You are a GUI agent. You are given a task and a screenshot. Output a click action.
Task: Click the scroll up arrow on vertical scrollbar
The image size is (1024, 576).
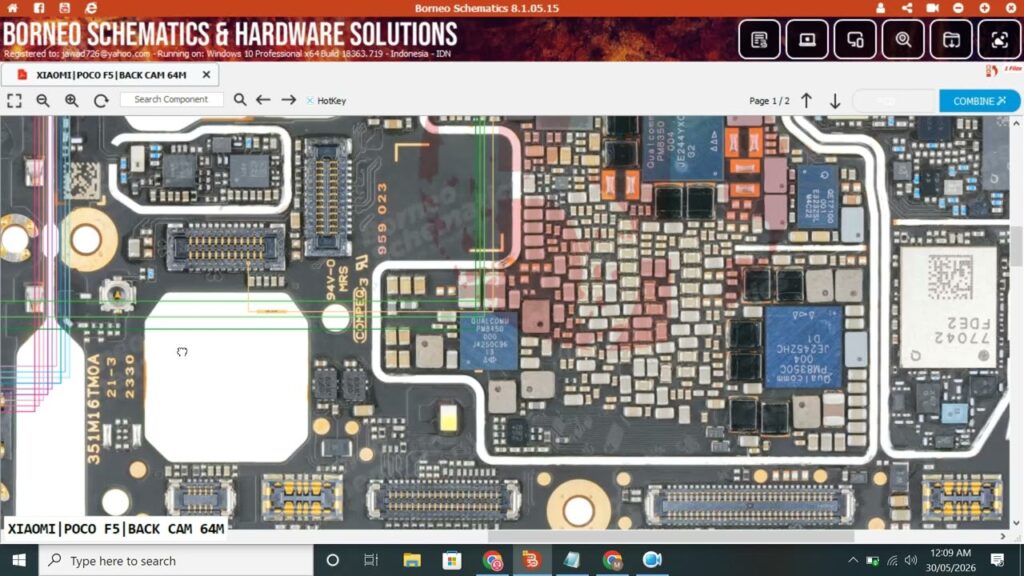click(1017, 123)
